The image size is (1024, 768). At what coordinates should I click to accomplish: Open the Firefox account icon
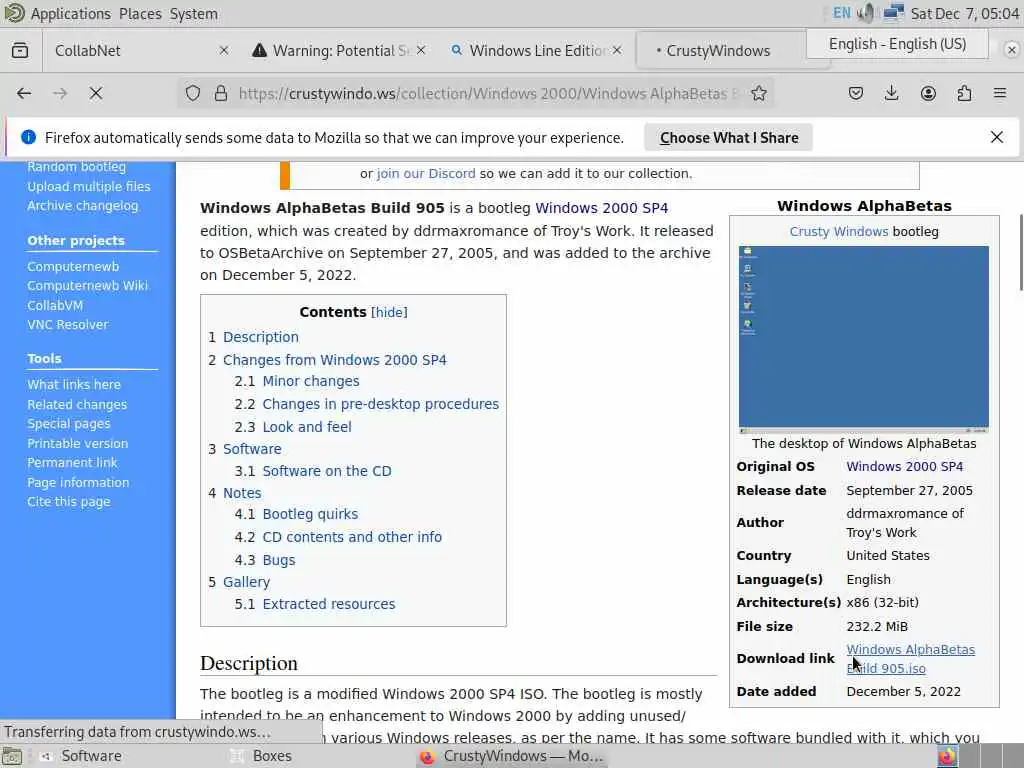[928, 93]
